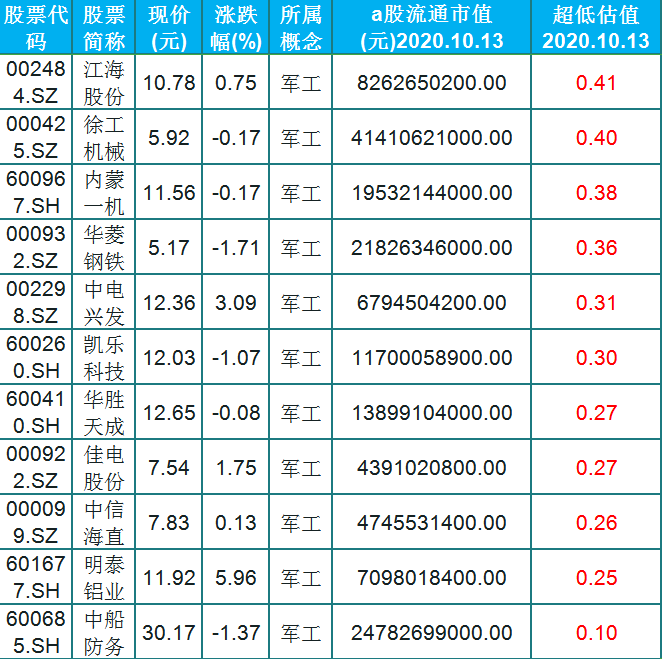Image resolution: width=662 pixels, height=659 pixels.
Task: Click stock name 内蒙一机
Action: pyautogui.click(x=103, y=192)
